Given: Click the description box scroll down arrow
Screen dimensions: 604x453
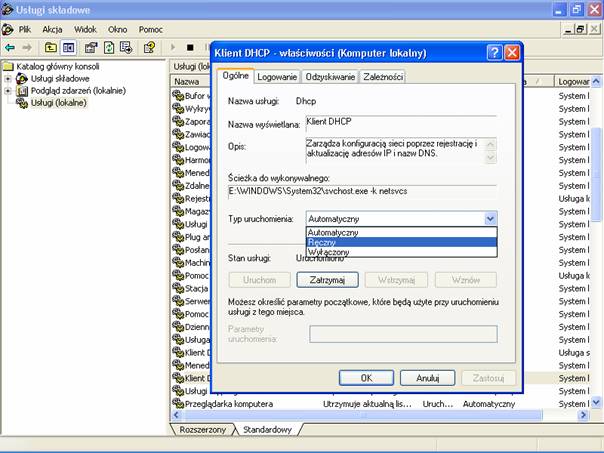Looking at the screenshot, I should [x=491, y=157].
